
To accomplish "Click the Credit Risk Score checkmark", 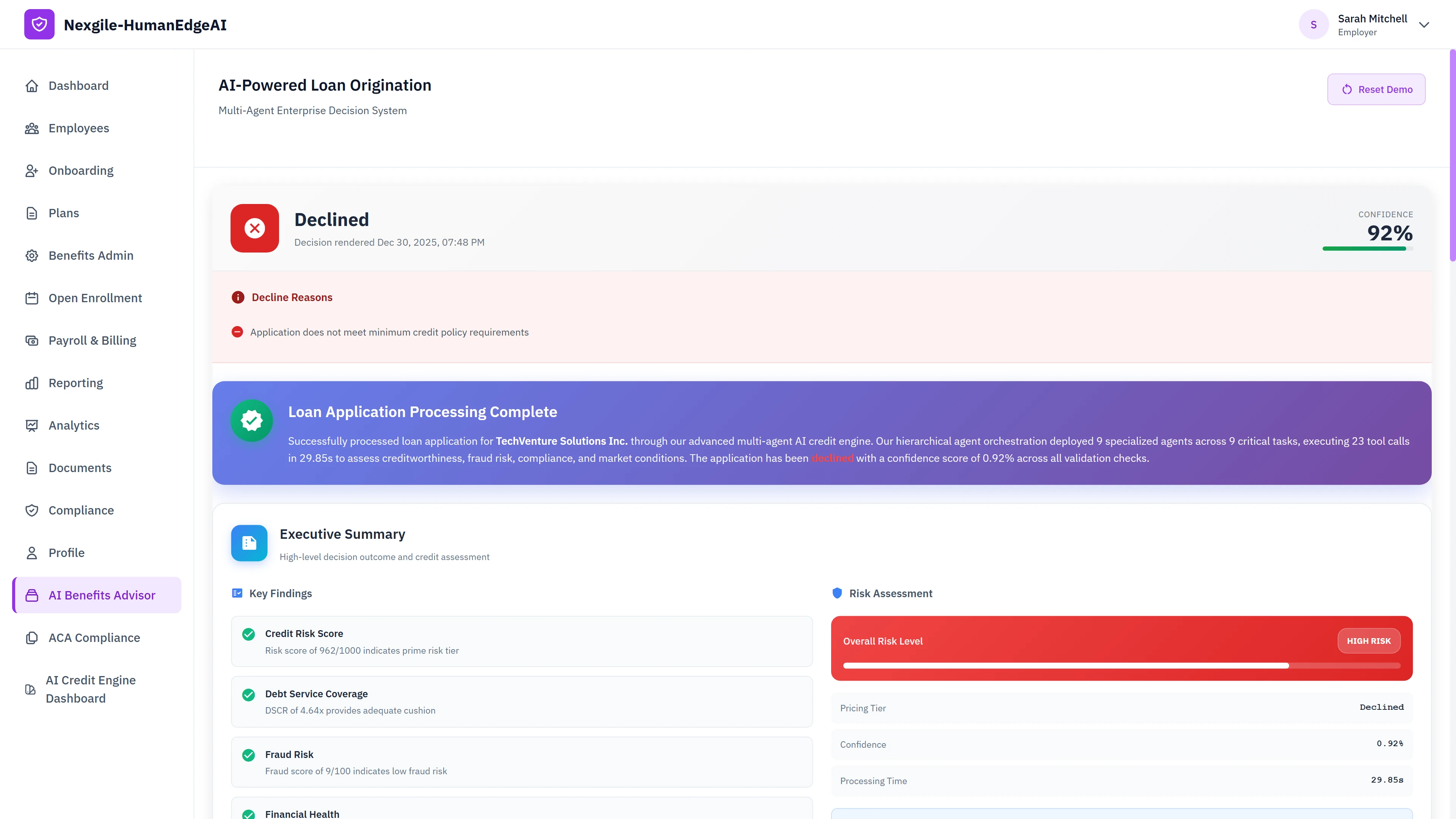I will (x=248, y=634).
